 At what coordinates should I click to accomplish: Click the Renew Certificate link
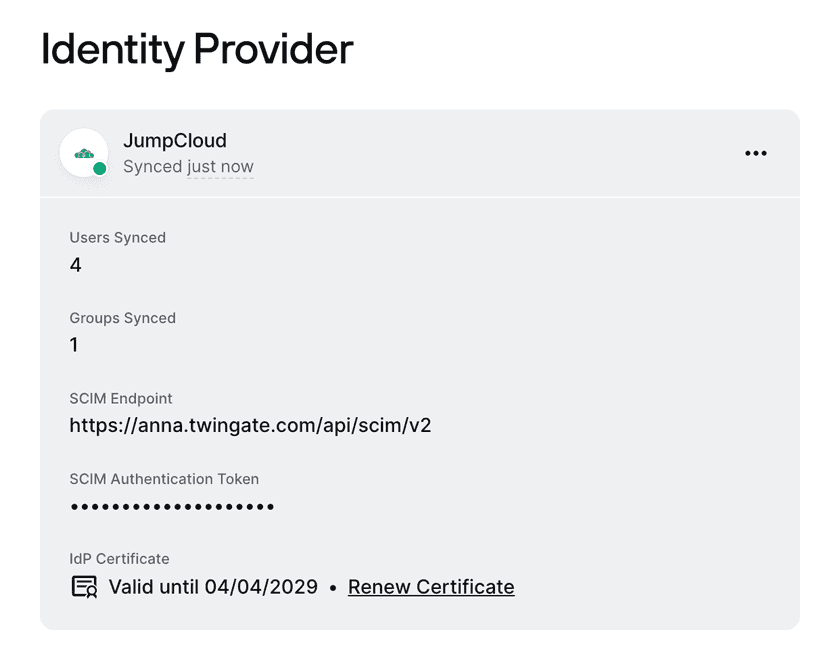(x=431, y=587)
